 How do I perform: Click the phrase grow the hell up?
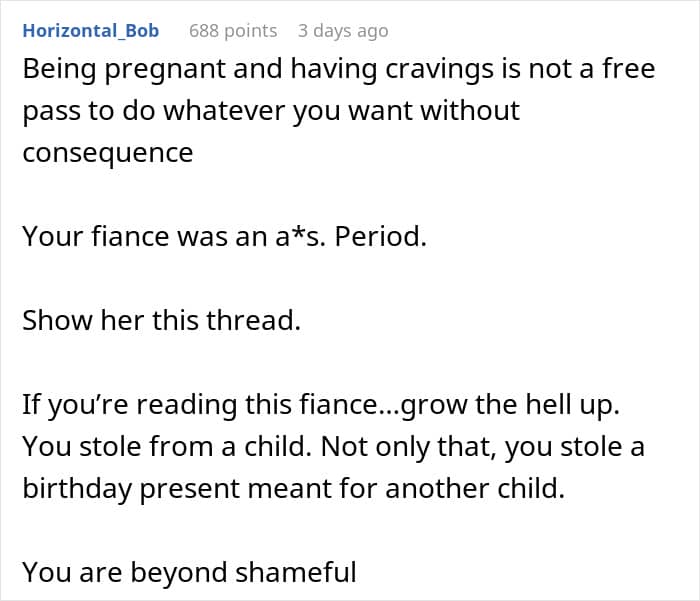[510, 405]
